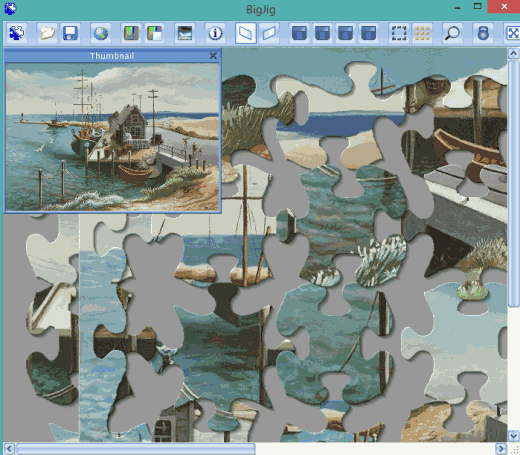This screenshot has width=520, height=455.
Task: Click the vertical scrollbar down arrow
Action: click(513, 435)
